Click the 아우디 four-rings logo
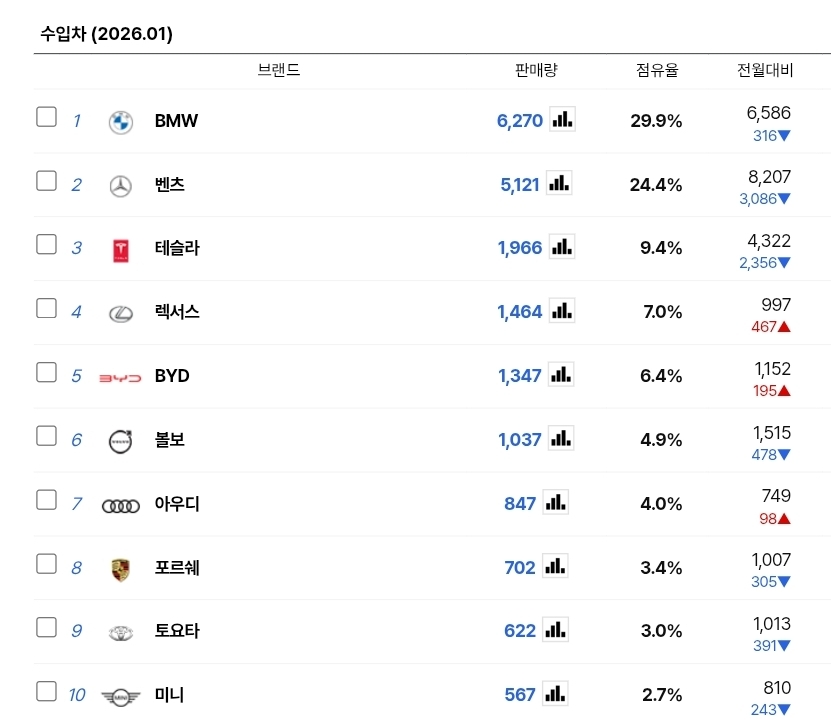This screenshot has height=727, width=831. point(121,505)
